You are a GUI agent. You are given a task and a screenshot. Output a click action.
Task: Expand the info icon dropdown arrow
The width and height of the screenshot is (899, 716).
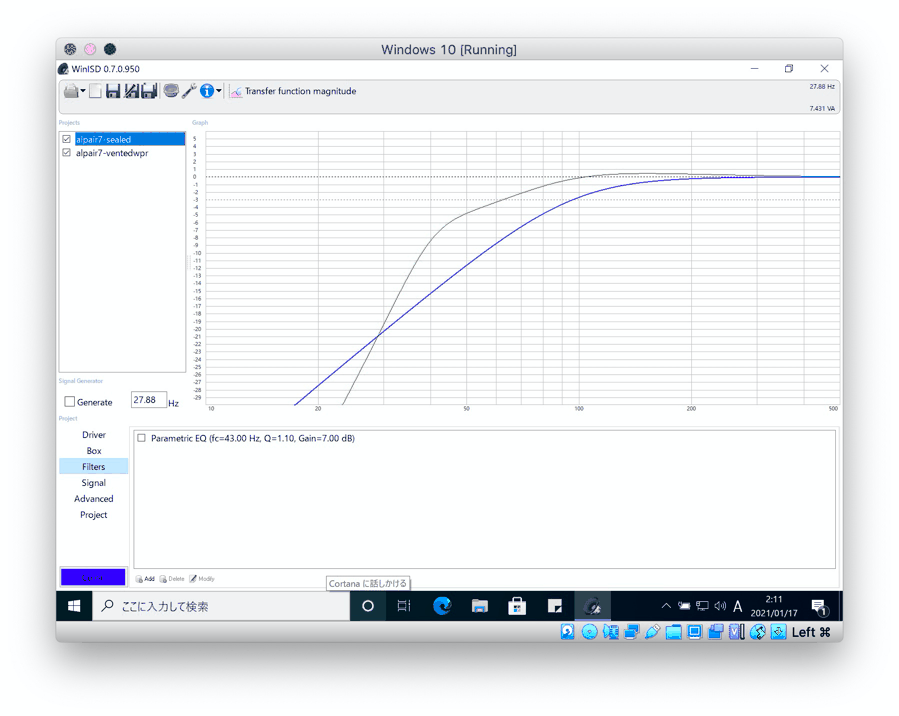pos(218,91)
